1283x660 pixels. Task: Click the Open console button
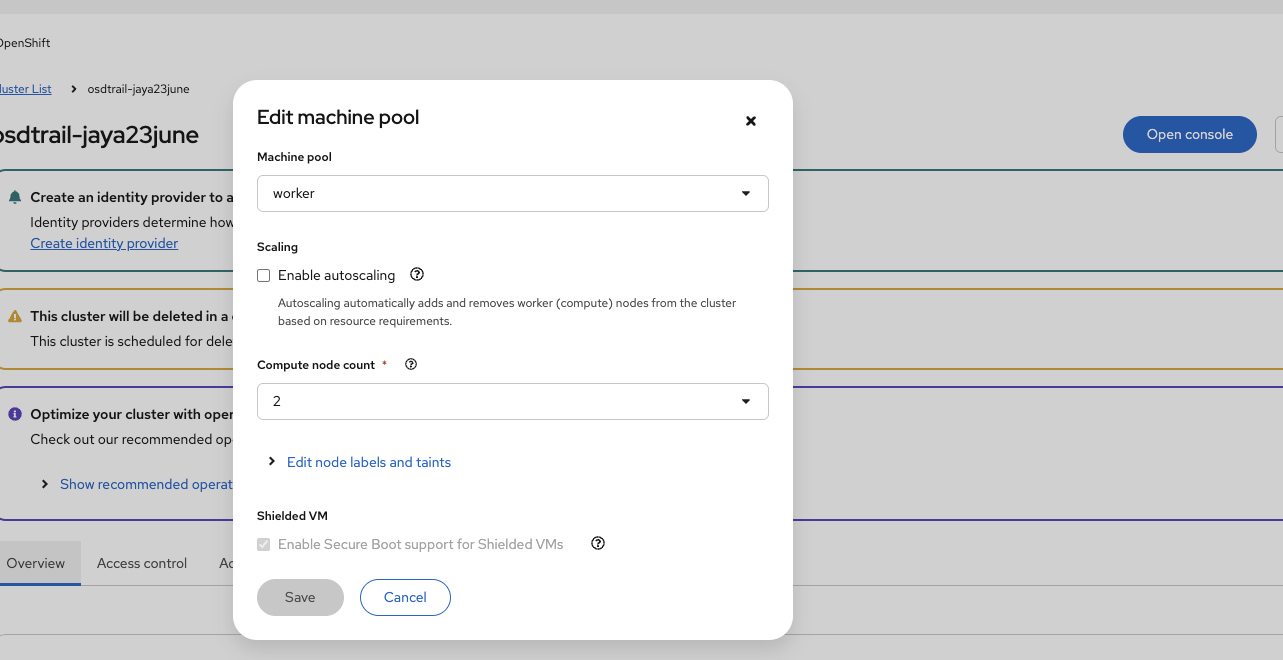[x=1189, y=135]
